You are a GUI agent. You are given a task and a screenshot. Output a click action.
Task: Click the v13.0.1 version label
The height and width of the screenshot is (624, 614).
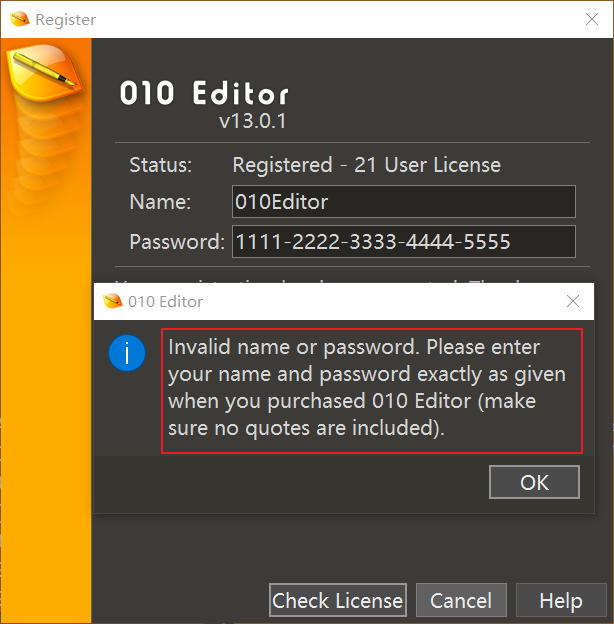pos(253,121)
